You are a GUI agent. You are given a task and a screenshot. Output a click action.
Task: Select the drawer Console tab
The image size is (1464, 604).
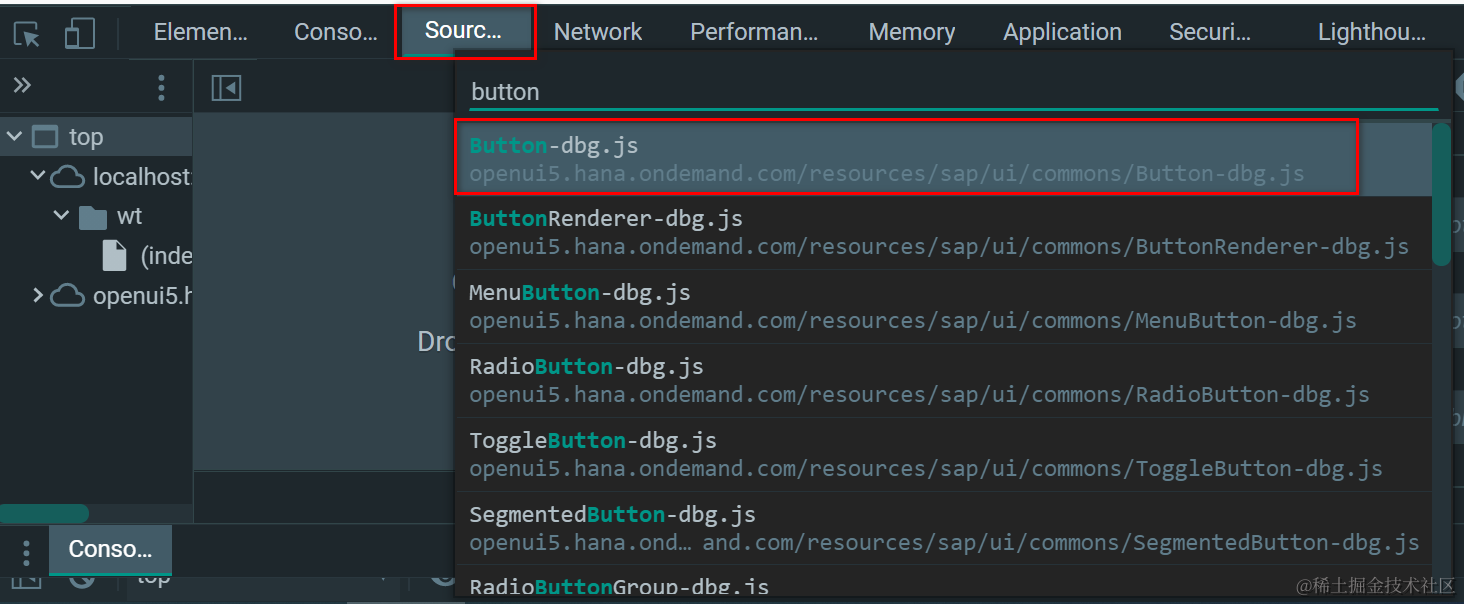pyautogui.click(x=110, y=549)
